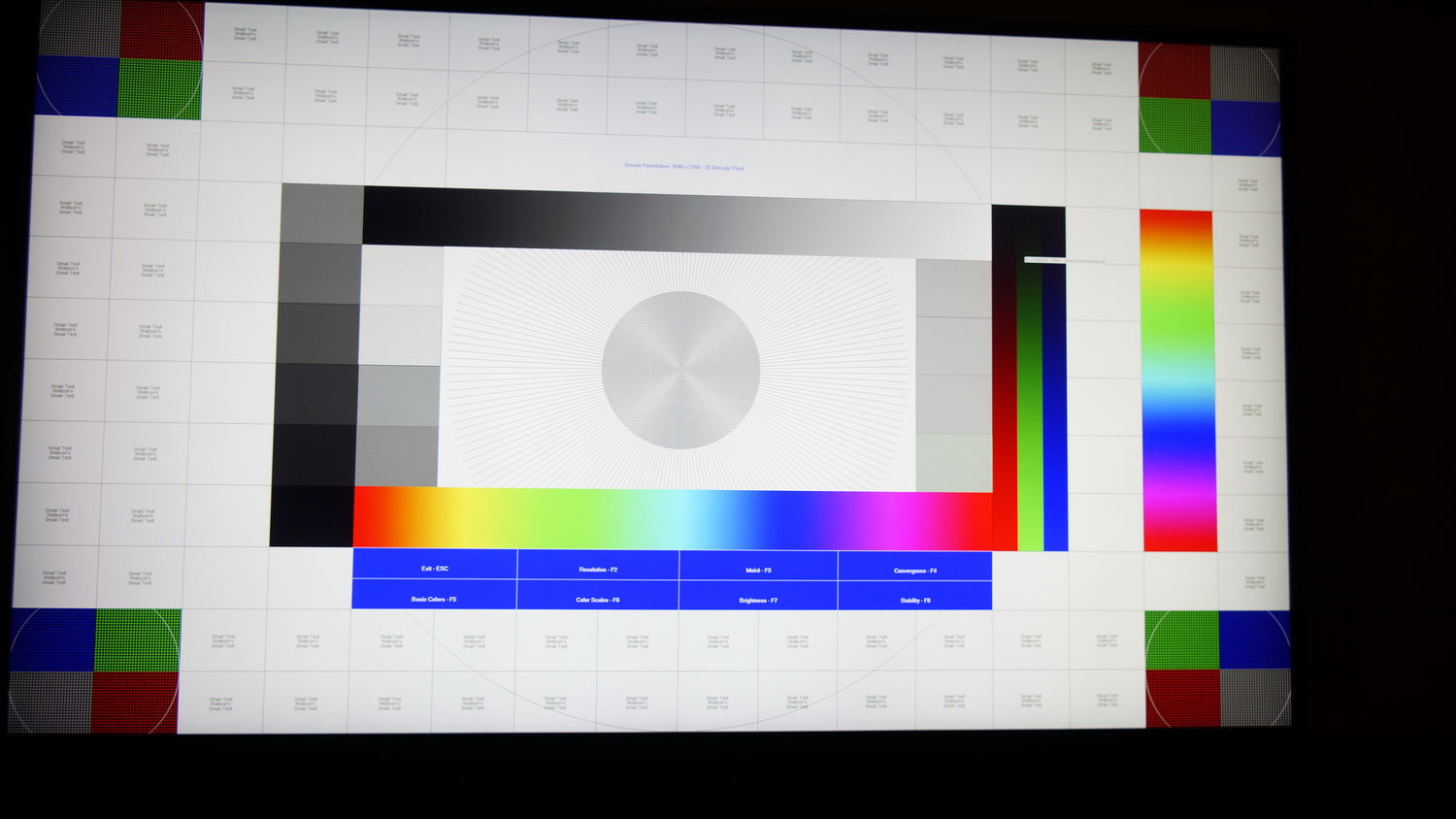The image size is (1456, 819).
Task: Select the green vertical gradient strip
Action: tap(1030, 408)
